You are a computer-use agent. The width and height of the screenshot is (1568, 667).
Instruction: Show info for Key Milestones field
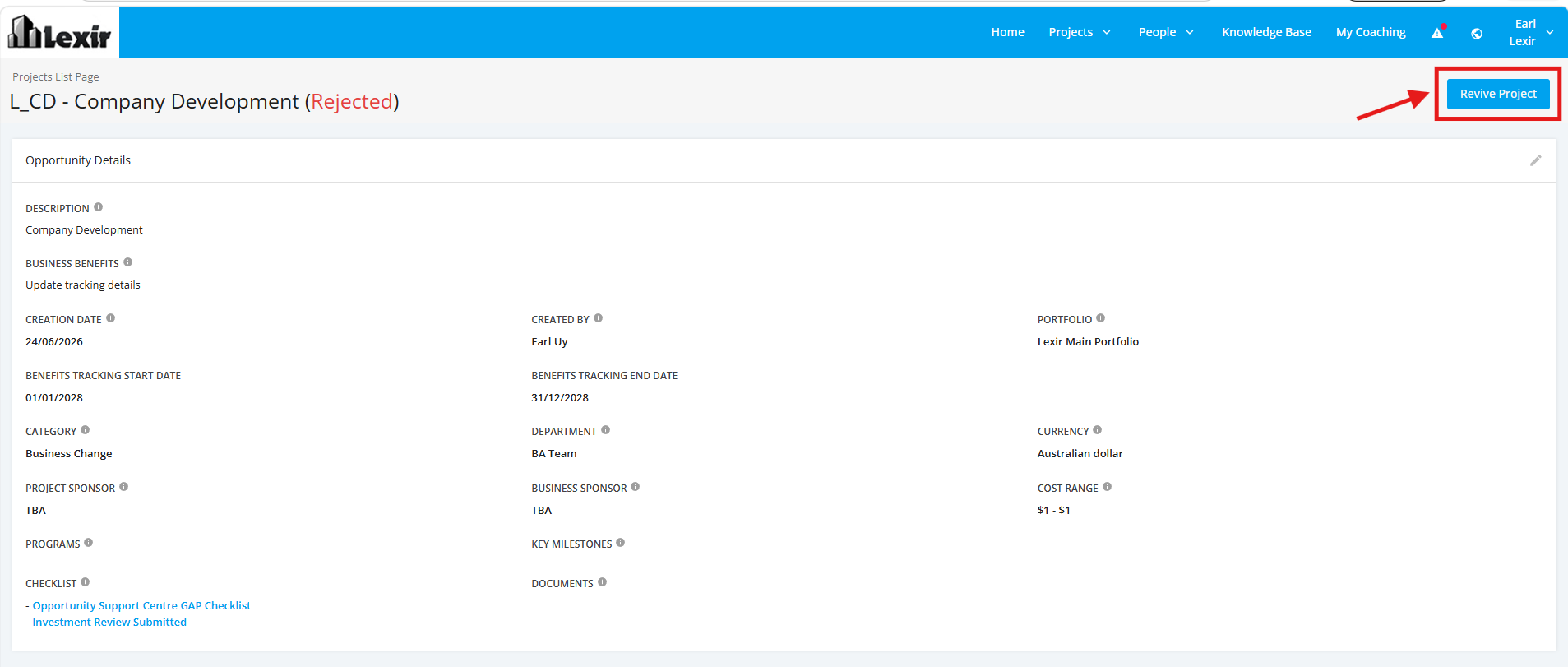coord(620,543)
